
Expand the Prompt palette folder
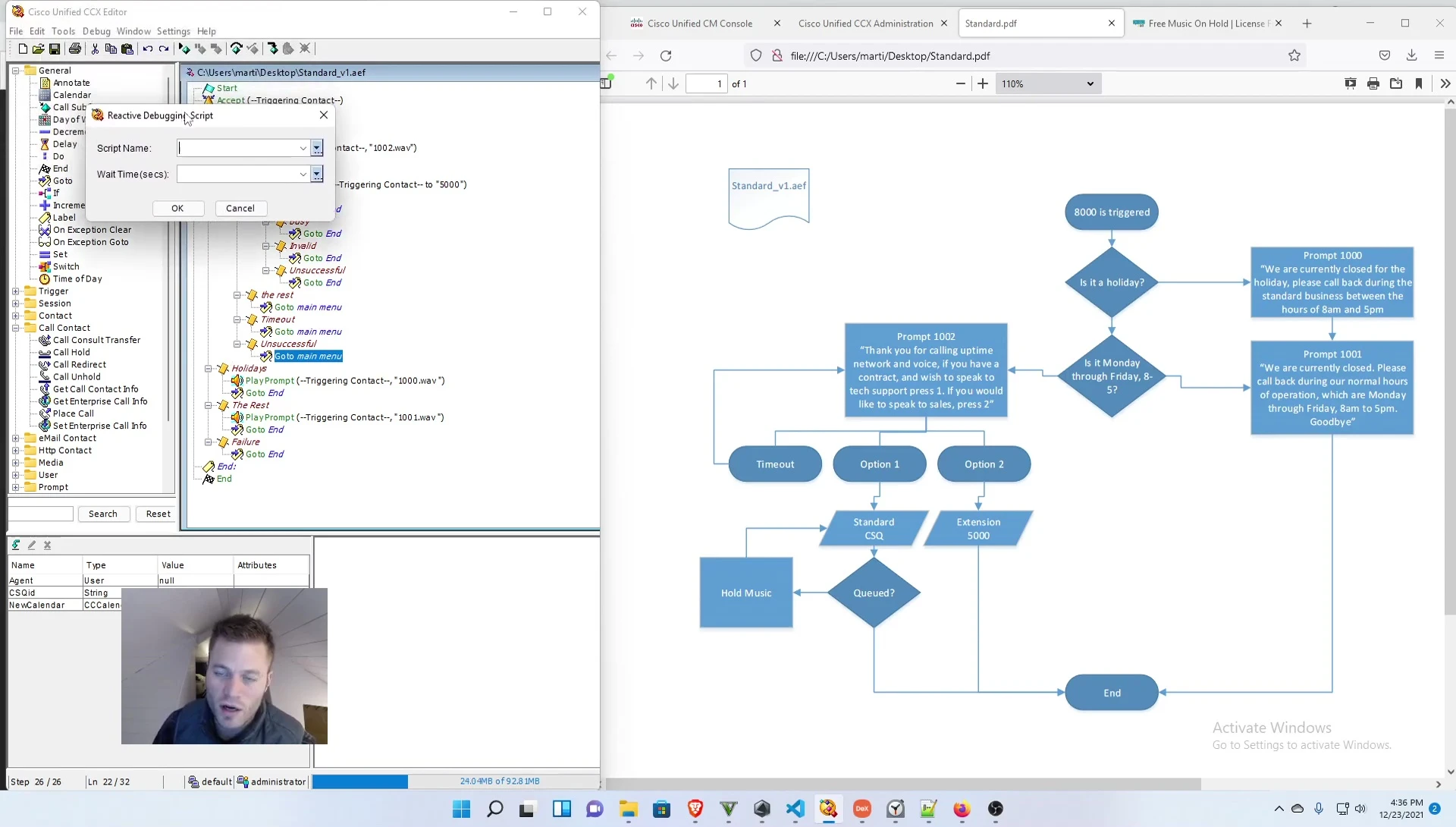[x=15, y=487]
